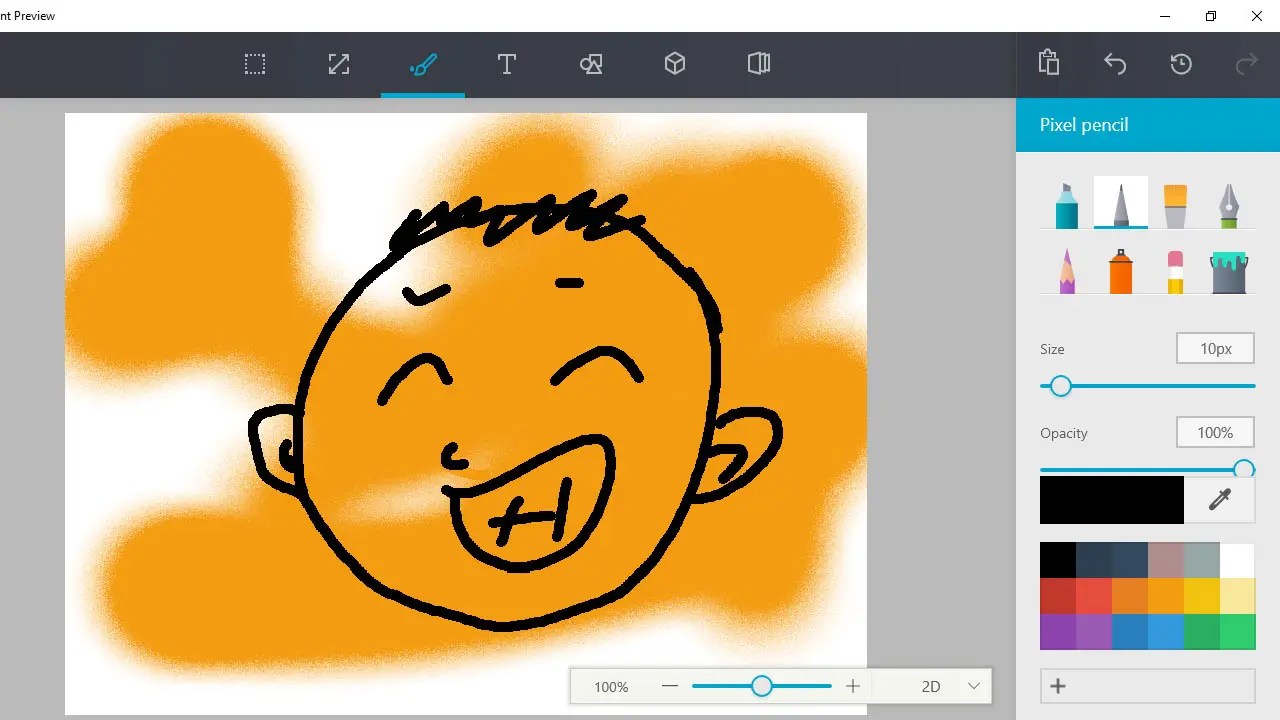Select the Fill bucket tool

pos(1228,270)
